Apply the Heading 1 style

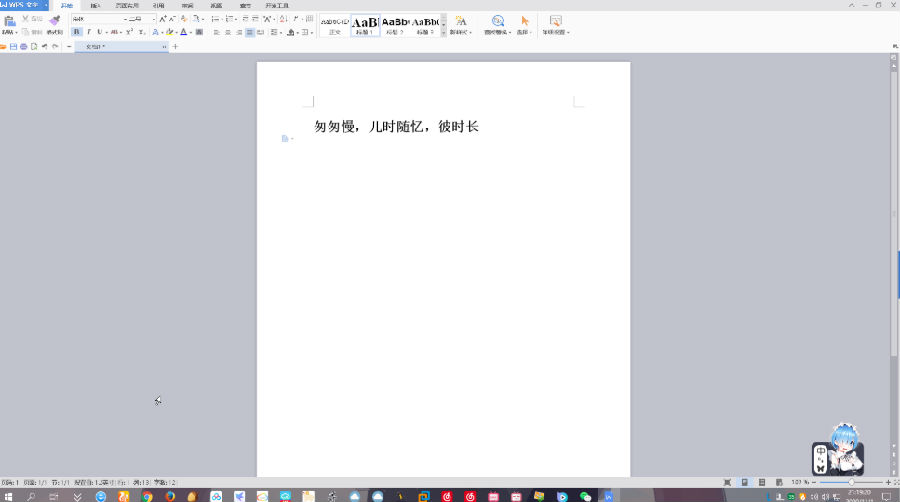point(365,24)
